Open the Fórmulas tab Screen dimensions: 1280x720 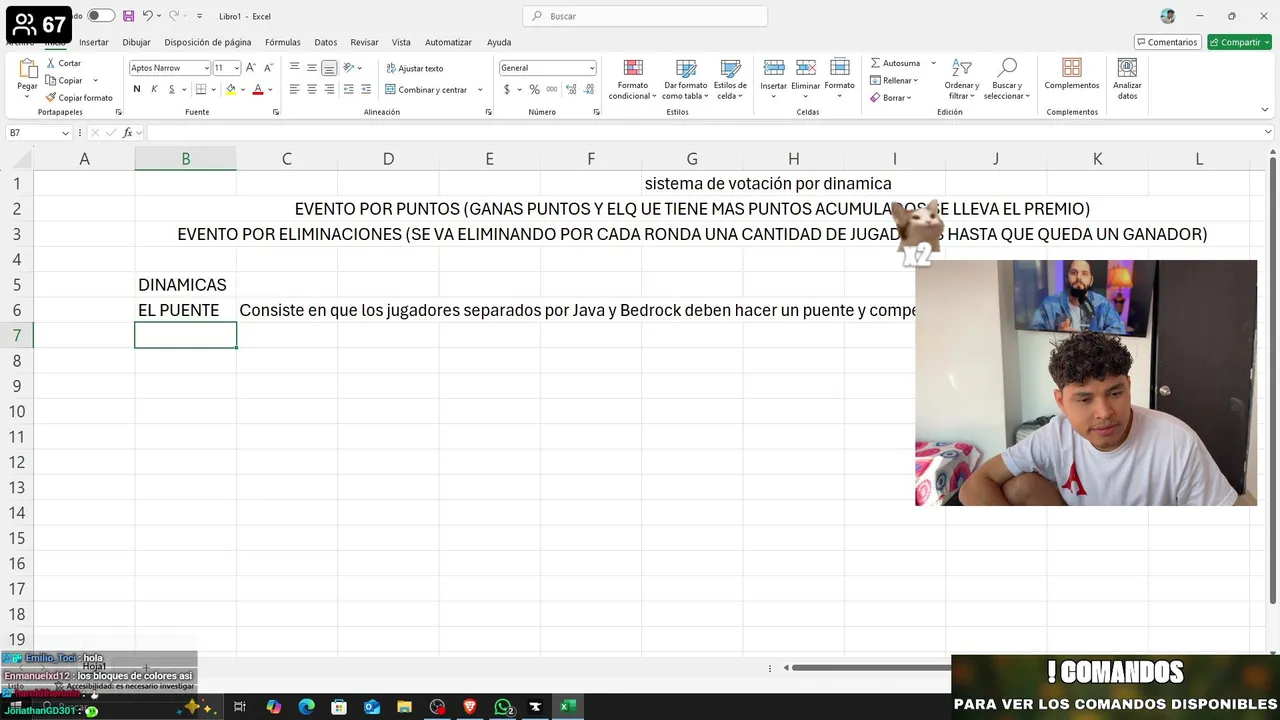[283, 42]
